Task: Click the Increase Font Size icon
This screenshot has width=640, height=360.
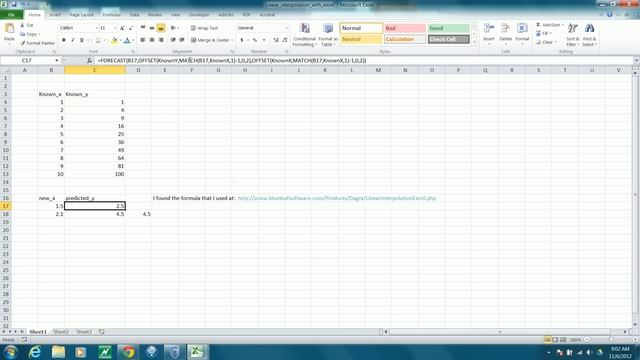Action: click(122, 28)
